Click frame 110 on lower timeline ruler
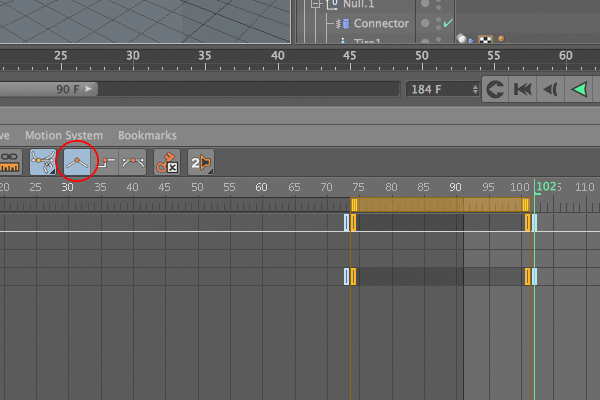Viewport: 600px width, 400px height. 585,187
